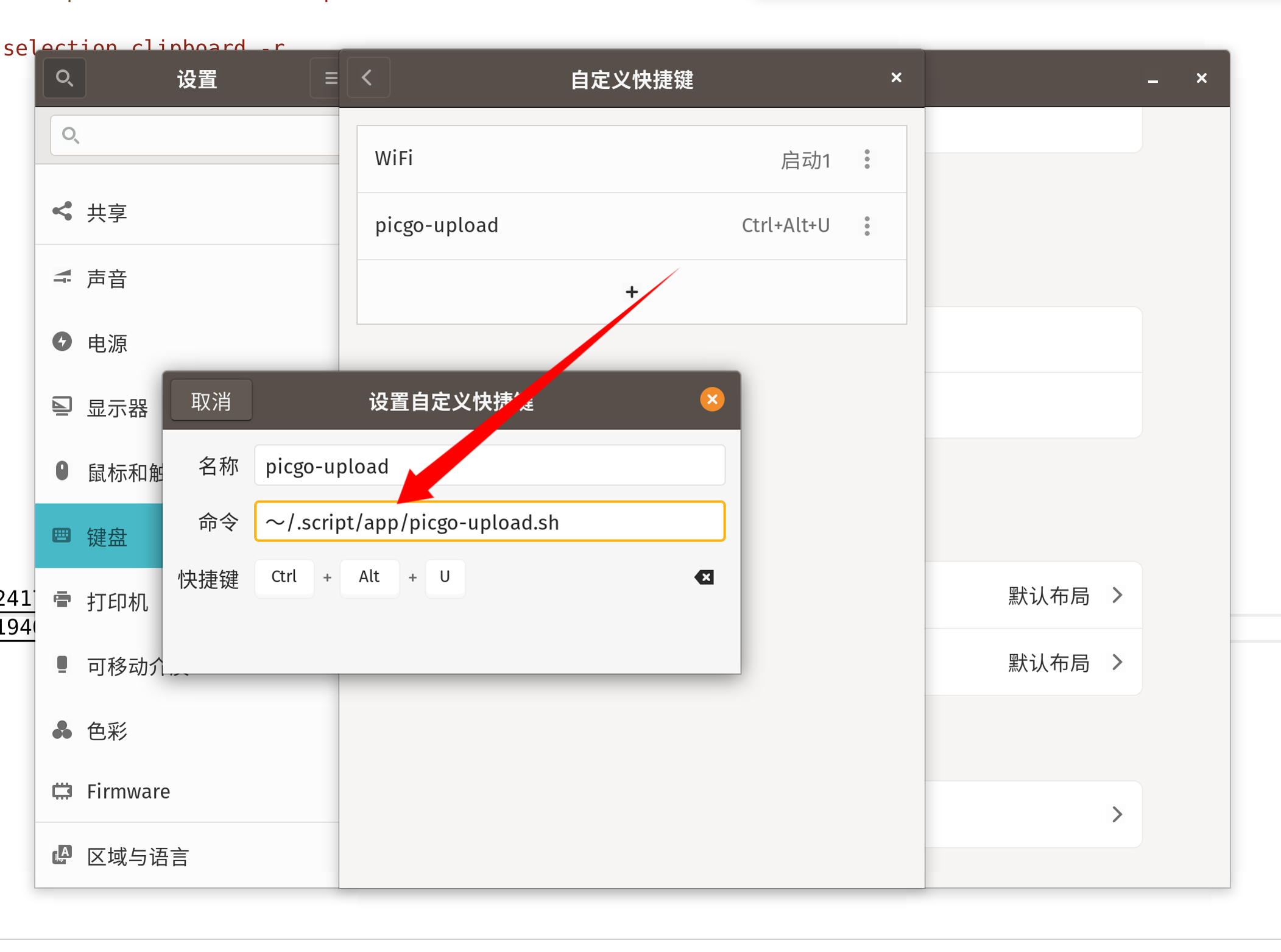Click the sound icon beside 声音
The height and width of the screenshot is (952, 1281).
pyautogui.click(x=62, y=277)
